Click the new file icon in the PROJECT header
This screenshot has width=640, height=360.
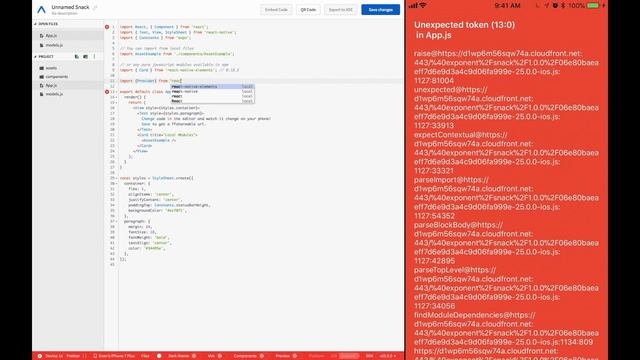[x=77, y=56]
